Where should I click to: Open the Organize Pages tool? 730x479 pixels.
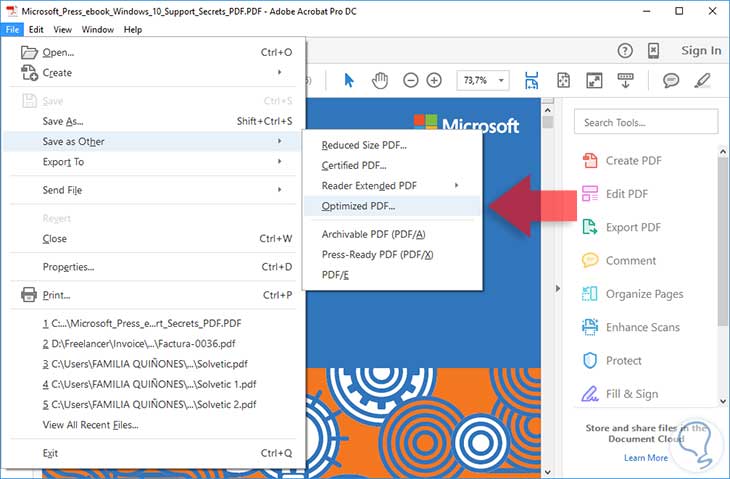[x=633, y=294]
